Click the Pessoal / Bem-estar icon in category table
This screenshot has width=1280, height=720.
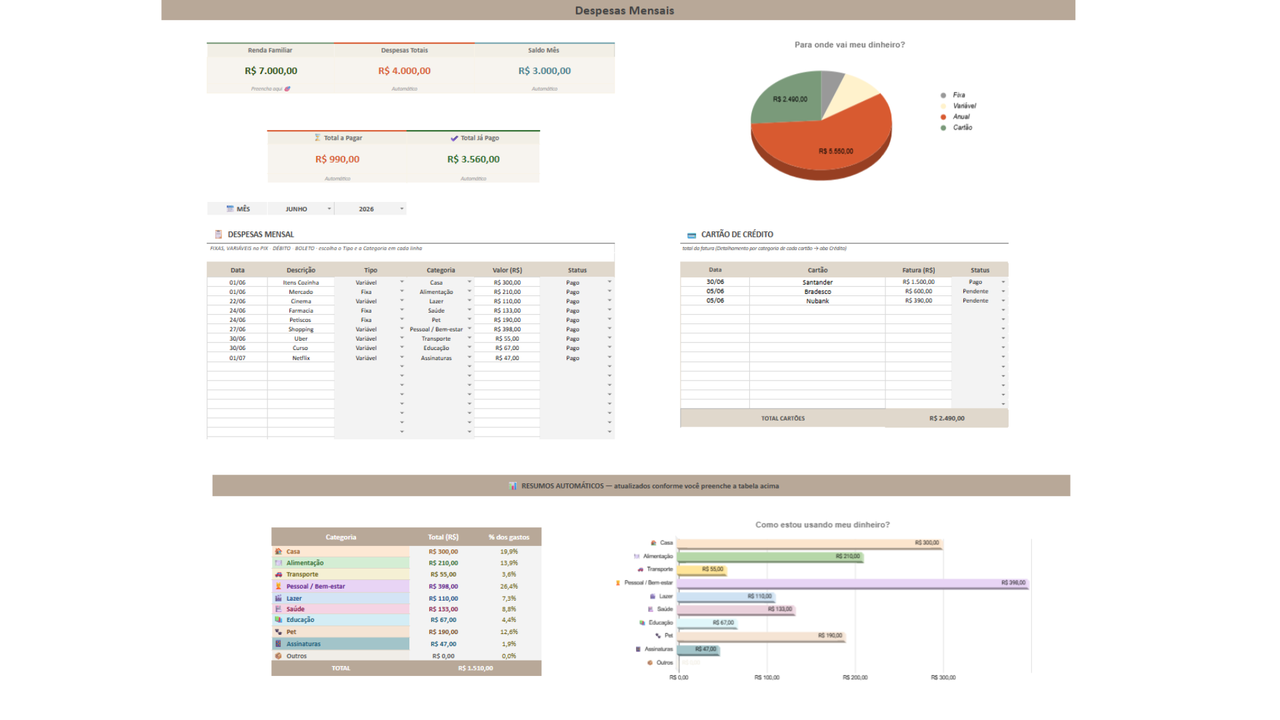[x=279, y=586]
